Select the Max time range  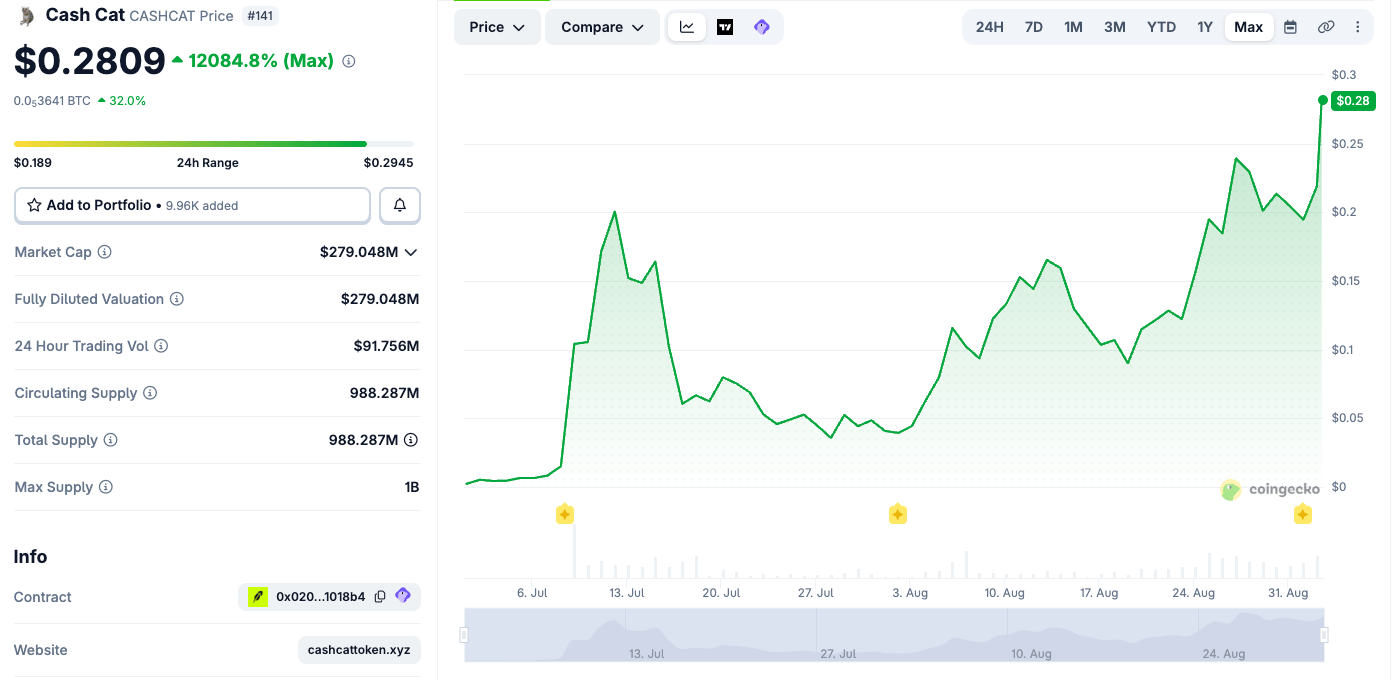click(x=1249, y=27)
